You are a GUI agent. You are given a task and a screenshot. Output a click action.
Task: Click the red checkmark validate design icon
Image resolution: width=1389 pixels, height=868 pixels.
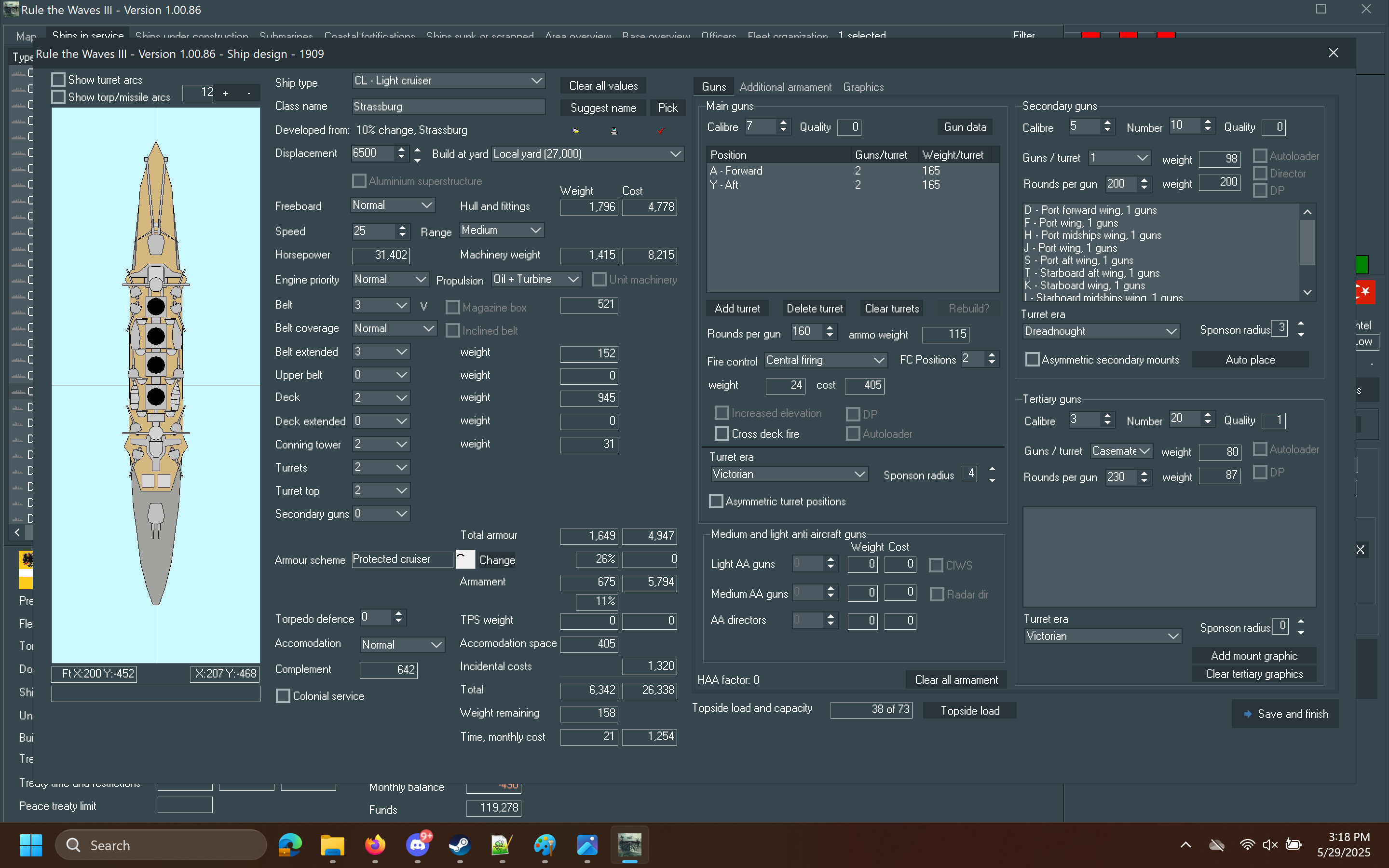pyautogui.click(x=661, y=131)
